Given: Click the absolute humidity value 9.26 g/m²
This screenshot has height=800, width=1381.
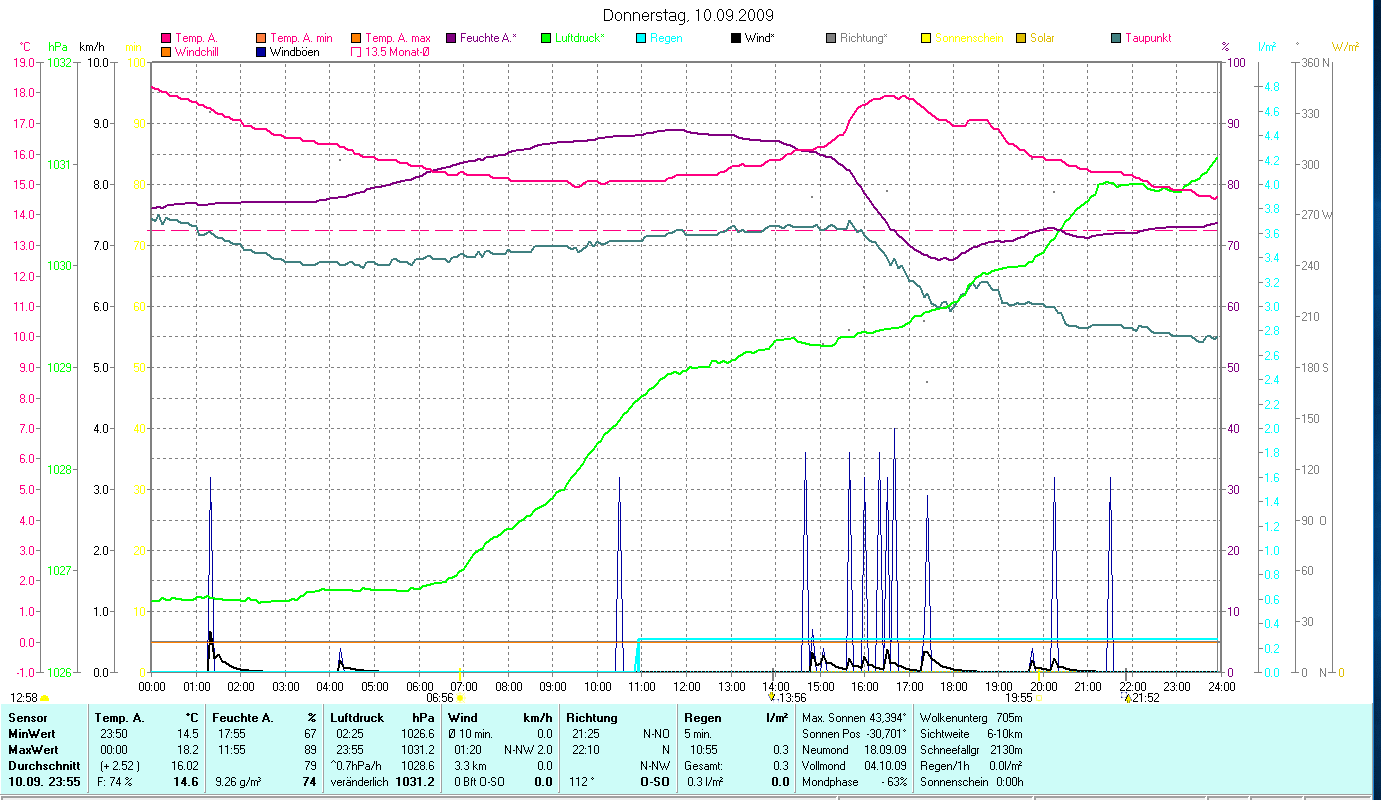Looking at the screenshot, I should (240, 782).
